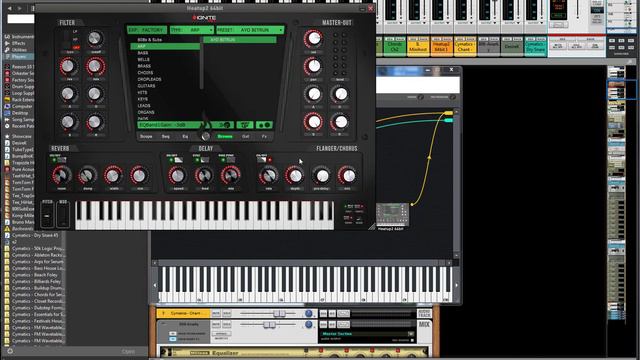
Task: Select the AYO BITRUN preset in list
Action: (x=240, y=40)
